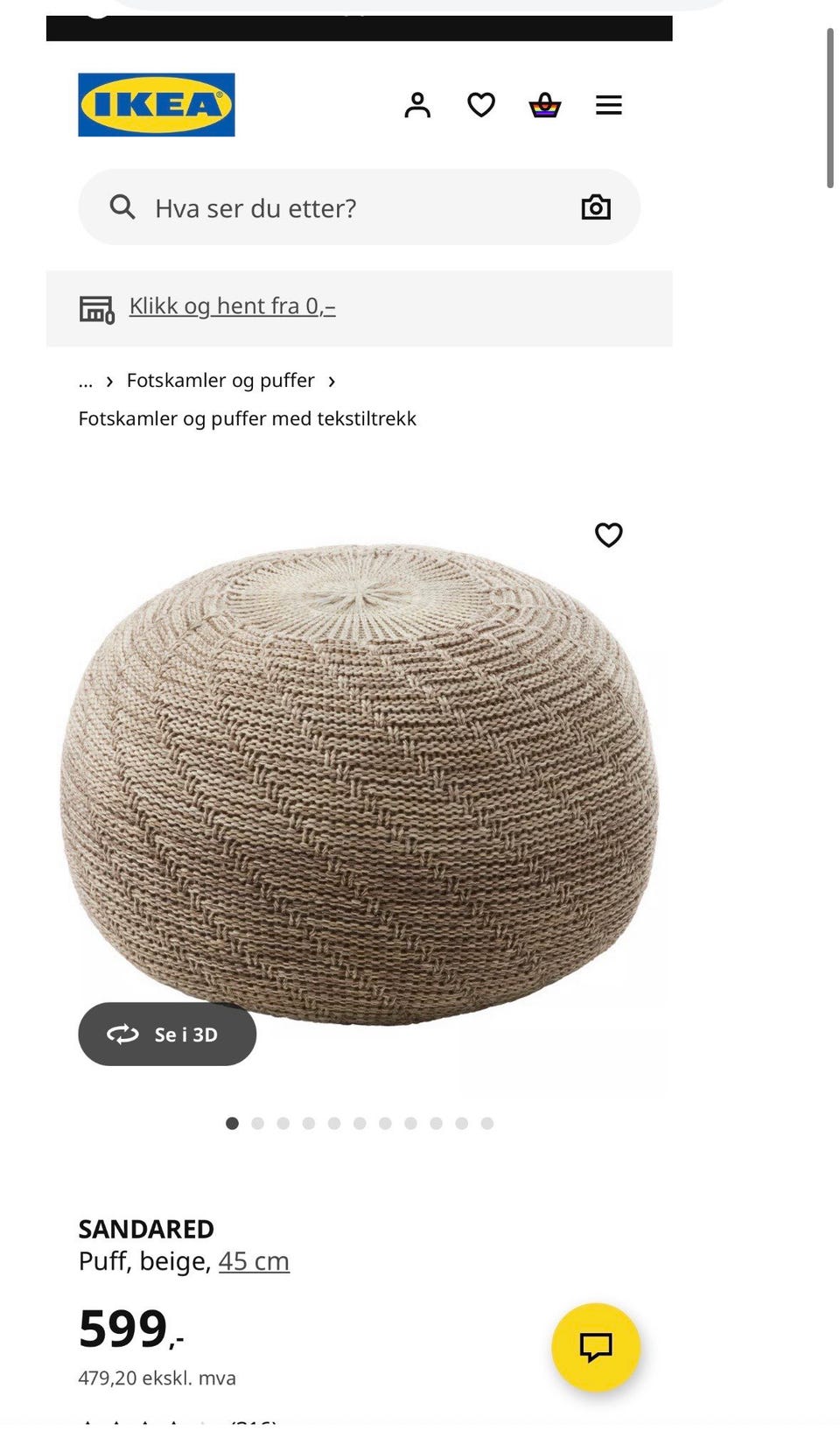The image size is (840, 1445).
Task: Select the second image carousel dot
Action: point(257,1123)
